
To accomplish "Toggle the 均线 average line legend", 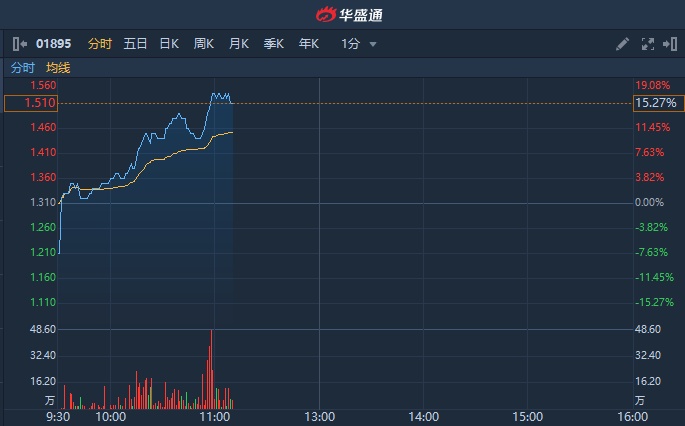I will pos(58,68).
